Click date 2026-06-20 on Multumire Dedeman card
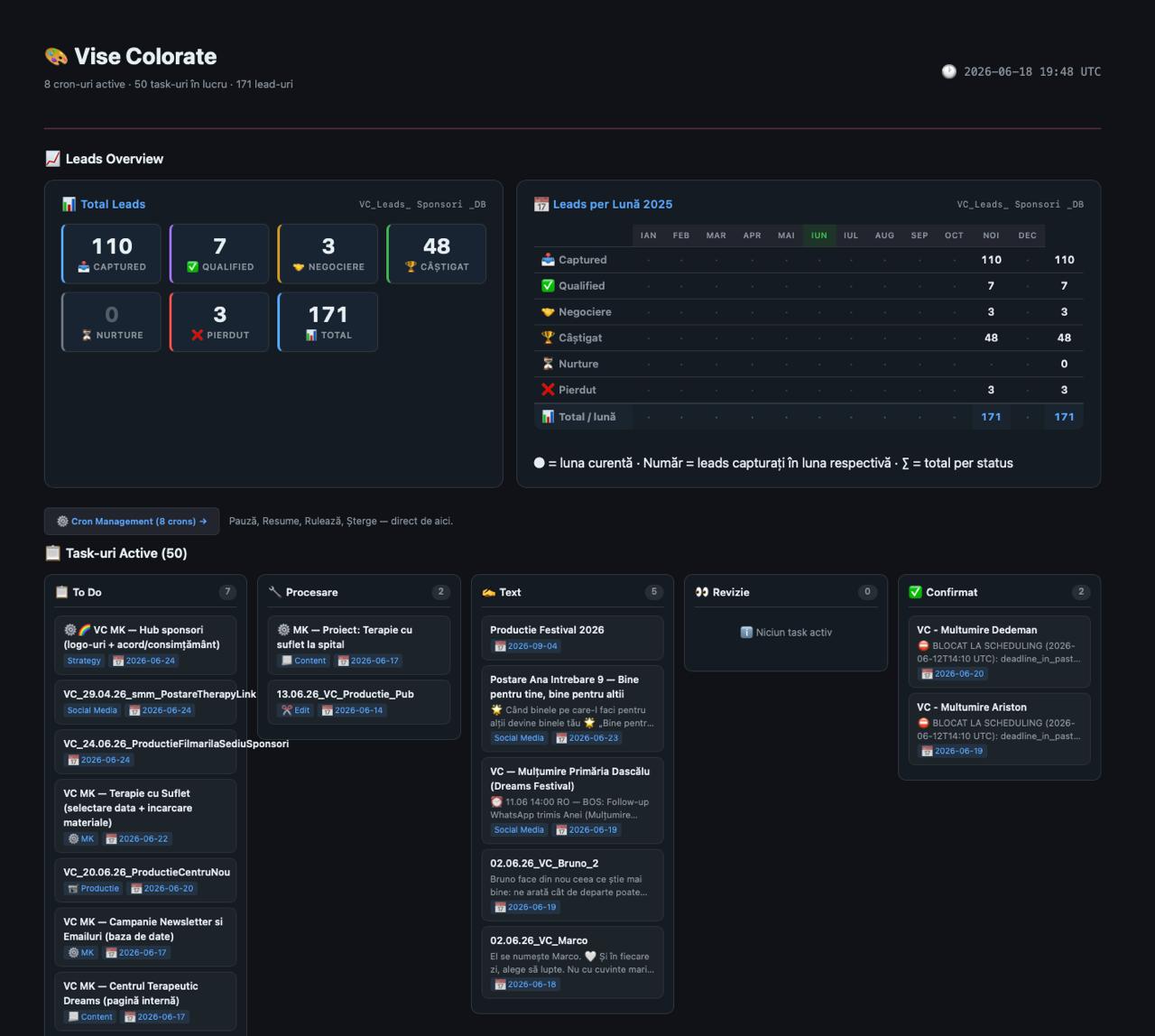The image size is (1155, 1036). (953, 674)
